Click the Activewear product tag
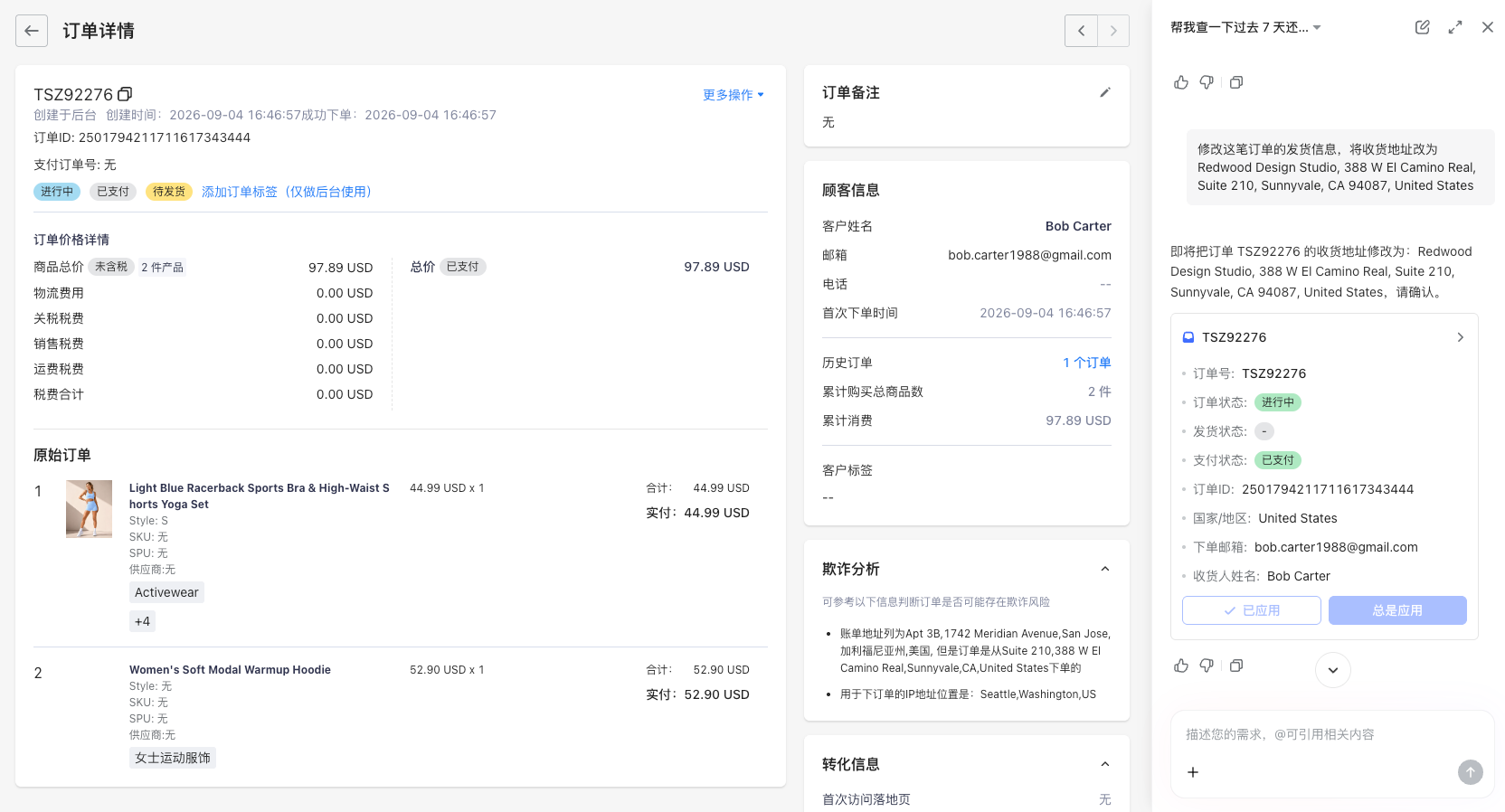 (166, 592)
